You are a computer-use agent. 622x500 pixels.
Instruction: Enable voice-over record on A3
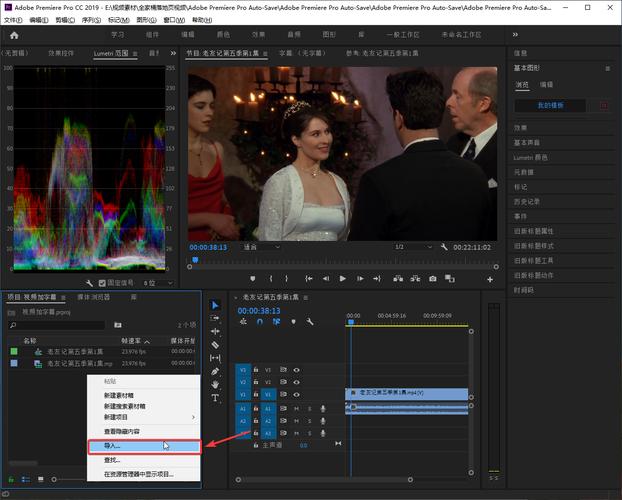(x=323, y=433)
